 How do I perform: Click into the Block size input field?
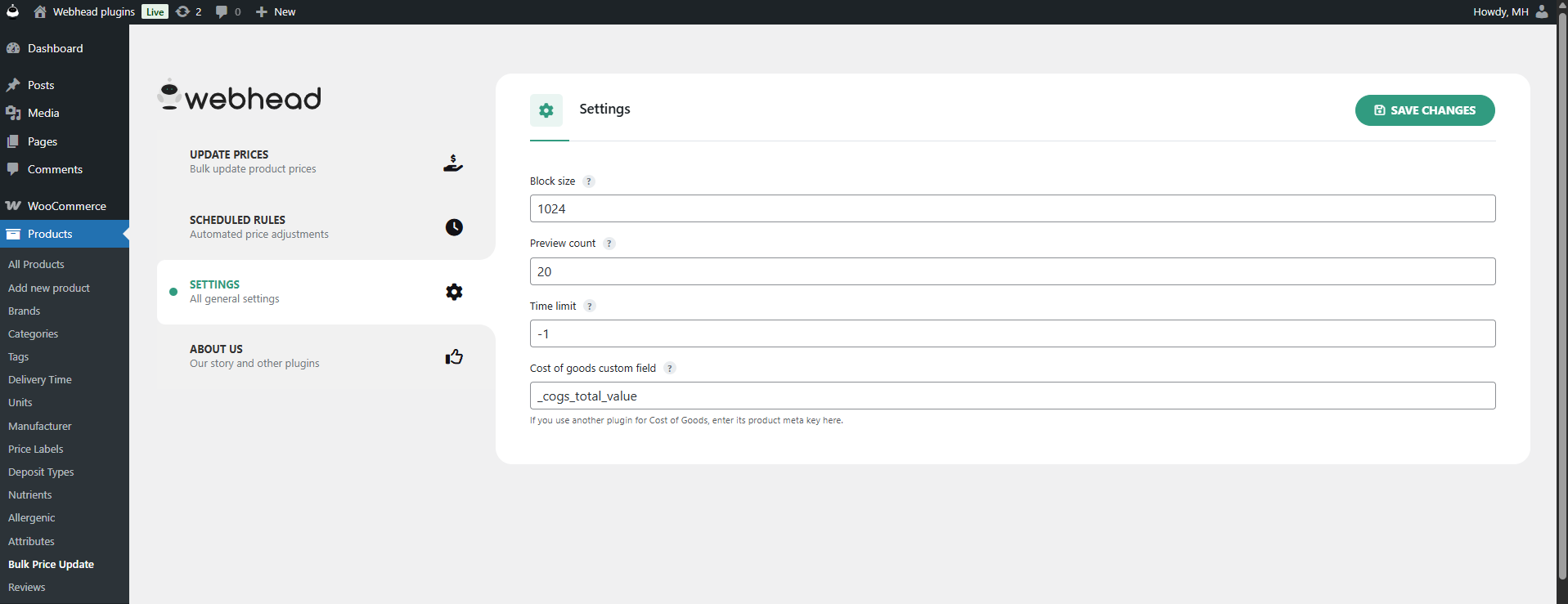[x=1012, y=208]
